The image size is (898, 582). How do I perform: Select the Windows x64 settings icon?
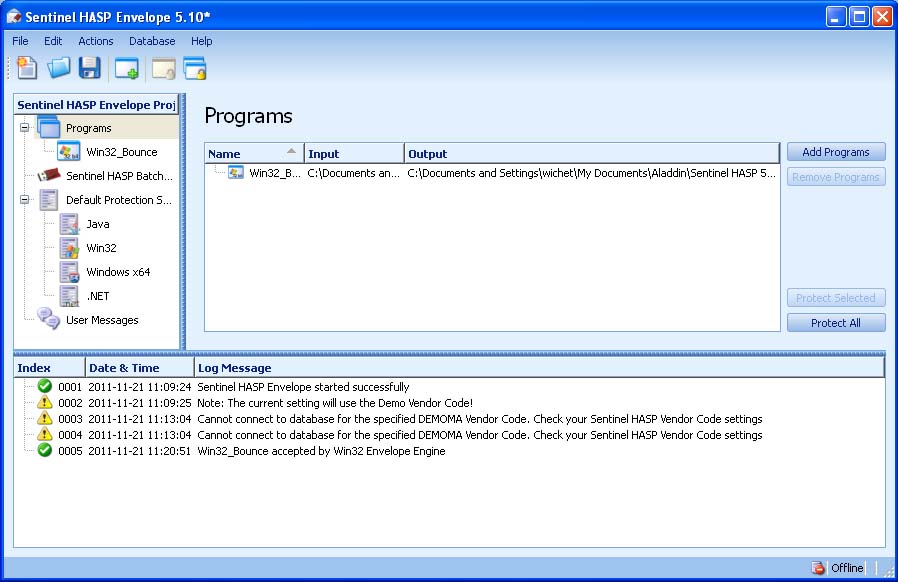click(70, 272)
